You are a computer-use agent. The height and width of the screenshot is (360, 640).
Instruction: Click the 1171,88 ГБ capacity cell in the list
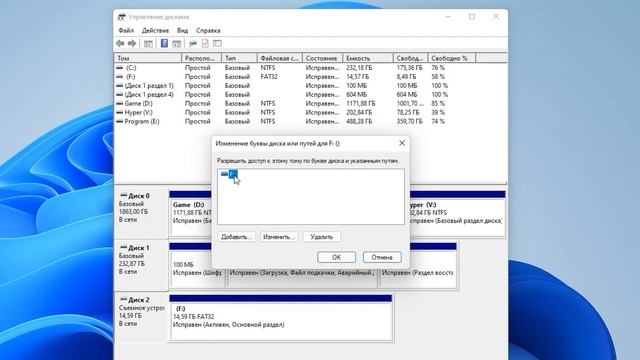pyautogui.click(x=360, y=104)
